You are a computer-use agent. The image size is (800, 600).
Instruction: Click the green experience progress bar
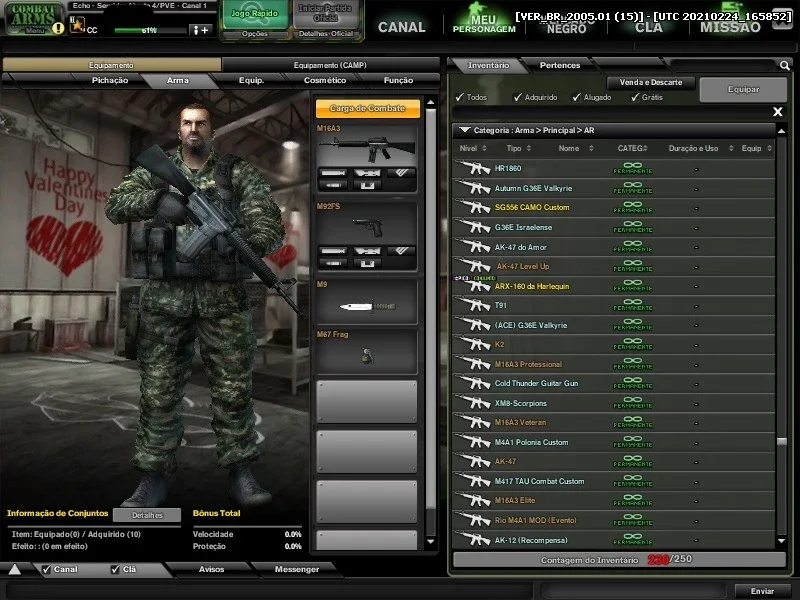(150, 30)
